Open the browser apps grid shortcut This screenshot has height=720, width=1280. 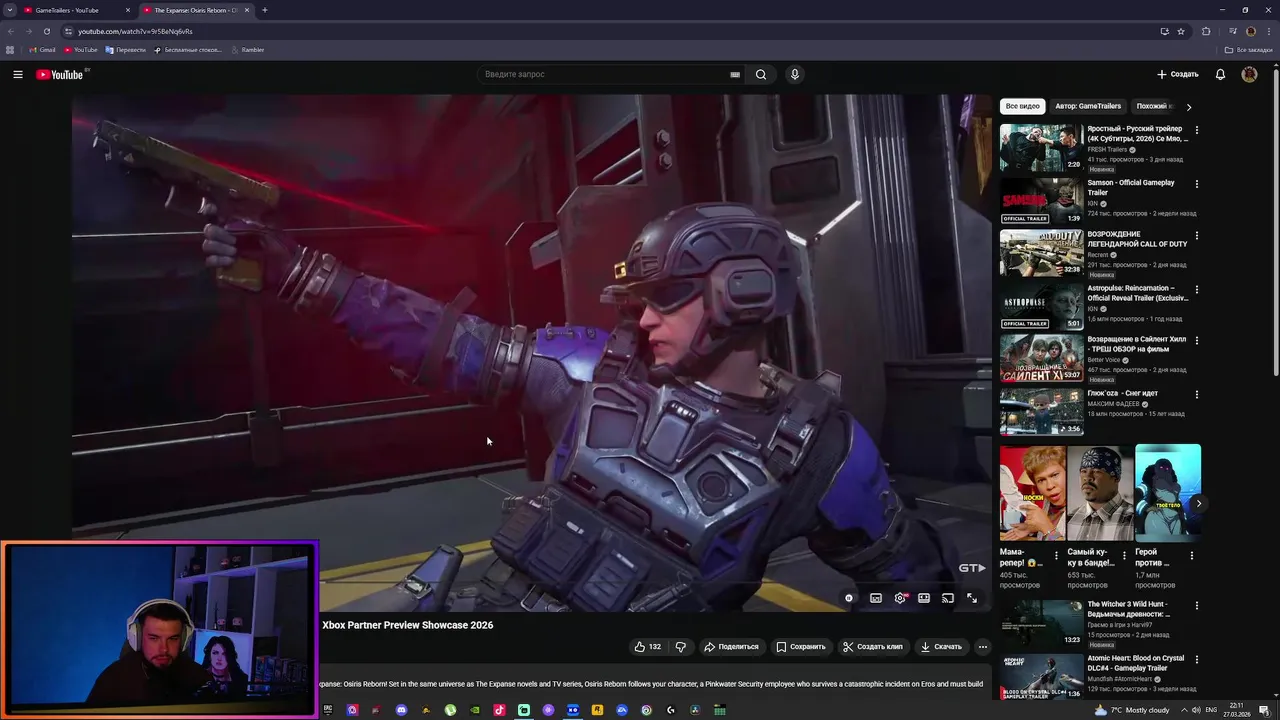(x=10, y=50)
